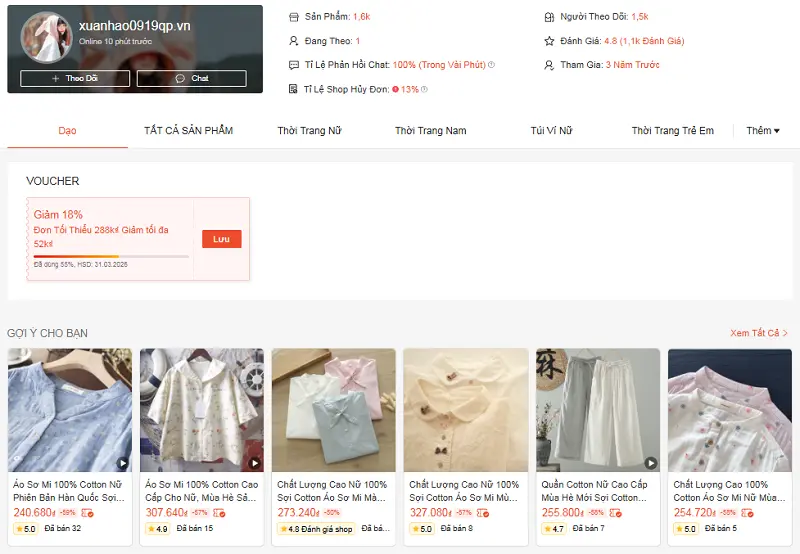
Task: Click the shop avatar picture
Action: point(46,37)
